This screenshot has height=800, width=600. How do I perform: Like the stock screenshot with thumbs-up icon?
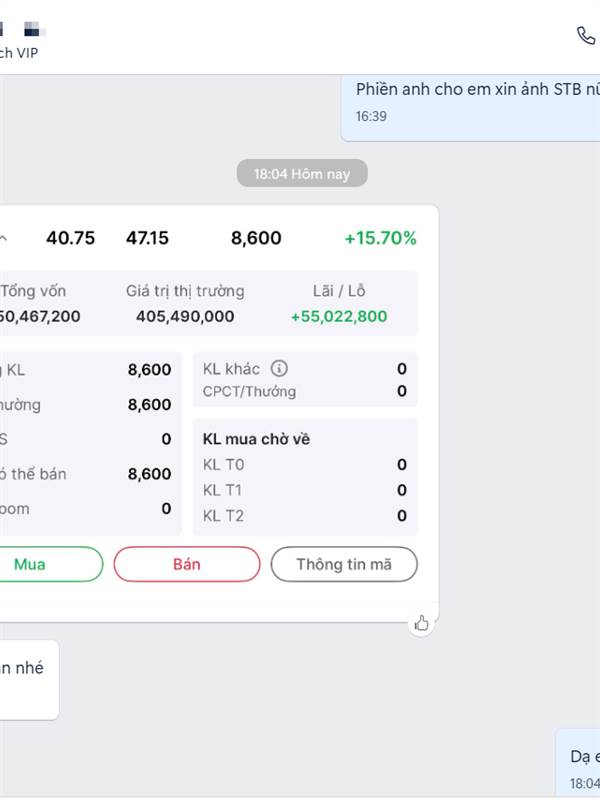click(421, 623)
